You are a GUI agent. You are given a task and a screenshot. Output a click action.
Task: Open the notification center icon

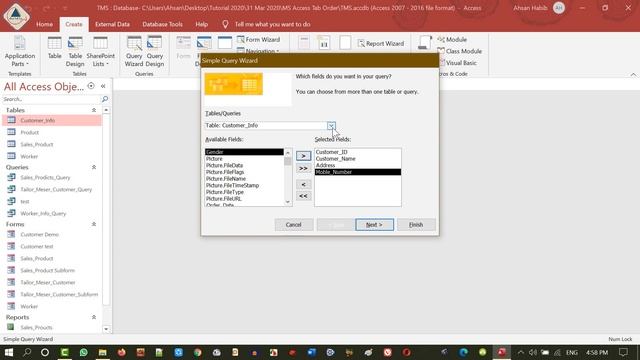(x=623, y=352)
